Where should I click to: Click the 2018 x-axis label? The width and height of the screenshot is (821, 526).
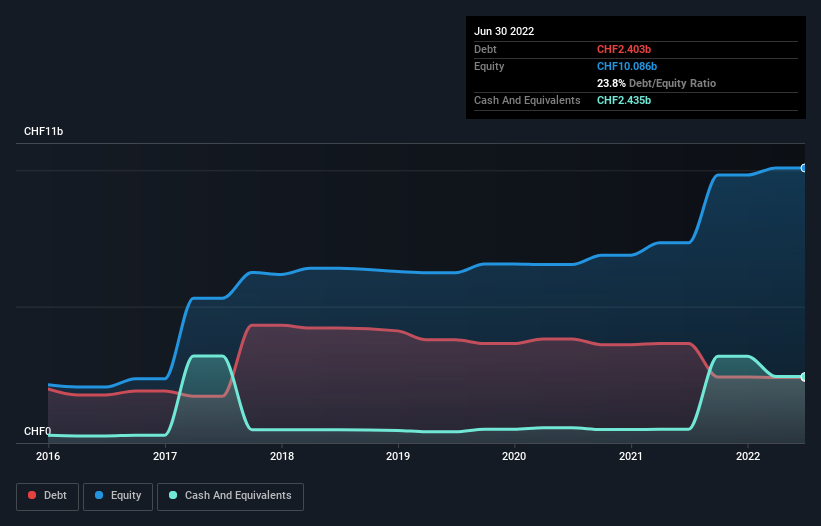(282, 456)
